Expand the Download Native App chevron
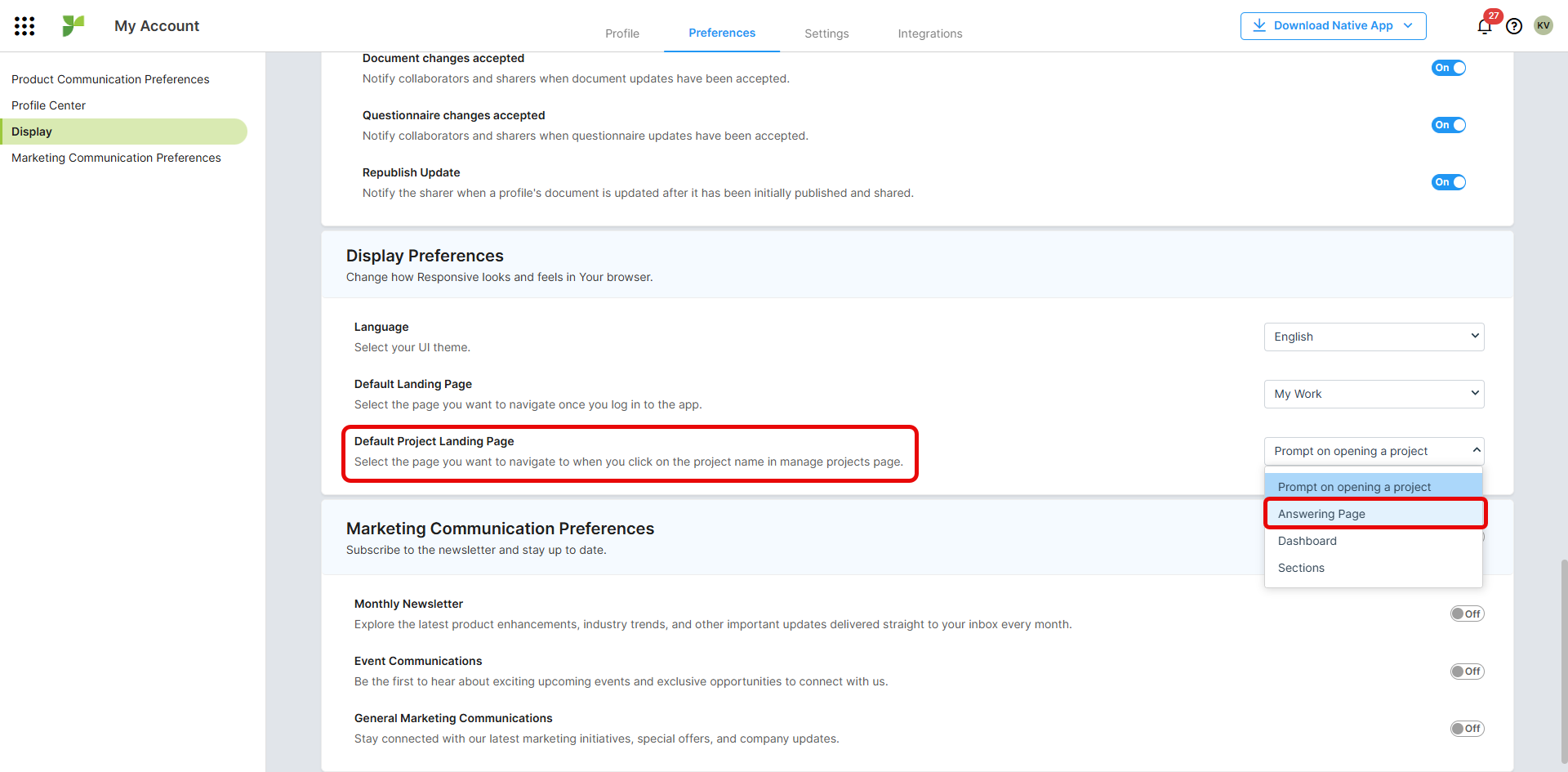The width and height of the screenshot is (1568, 772). (1408, 25)
